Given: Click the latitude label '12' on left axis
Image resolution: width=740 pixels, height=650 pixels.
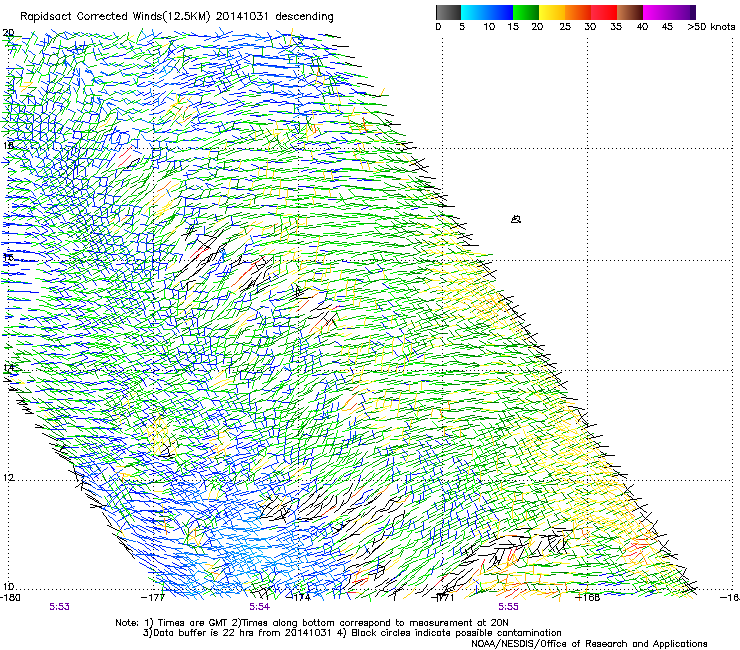Looking at the screenshot, I should click(x=8, y=478).
